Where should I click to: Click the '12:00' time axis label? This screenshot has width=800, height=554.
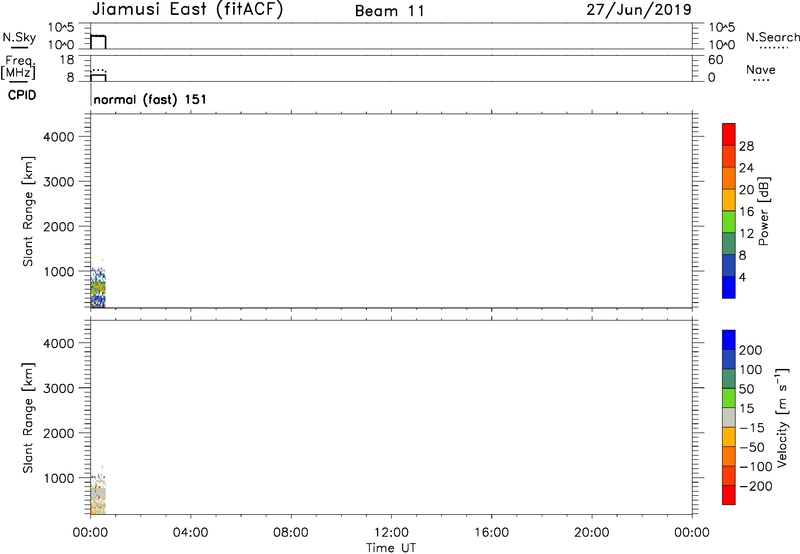coord(391,533)
